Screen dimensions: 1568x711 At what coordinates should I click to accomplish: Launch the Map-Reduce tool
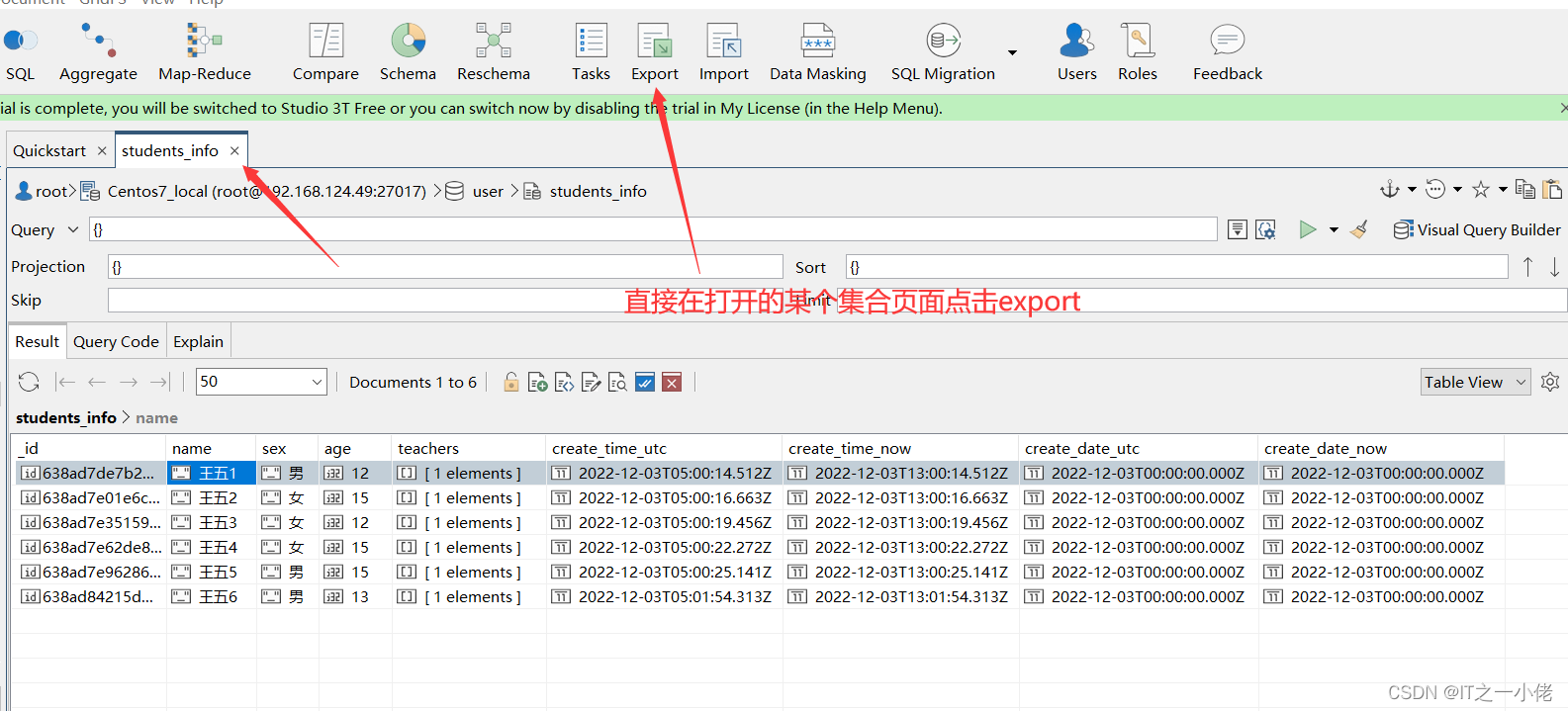pyautogui.click(x=205, y=53)
